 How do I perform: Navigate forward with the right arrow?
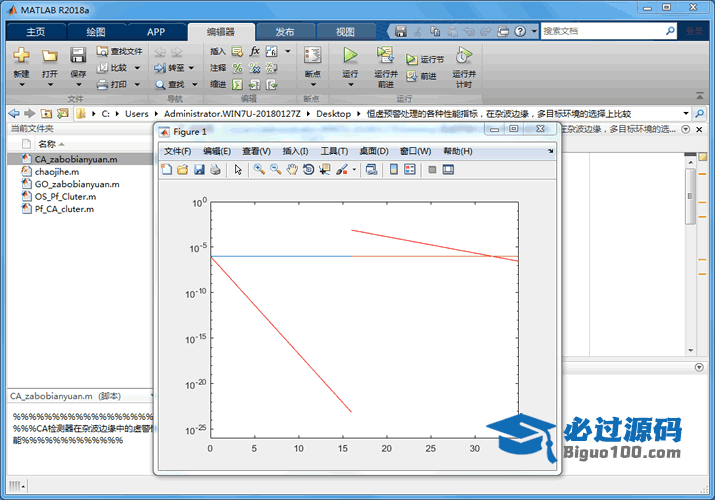pos(30,113)
